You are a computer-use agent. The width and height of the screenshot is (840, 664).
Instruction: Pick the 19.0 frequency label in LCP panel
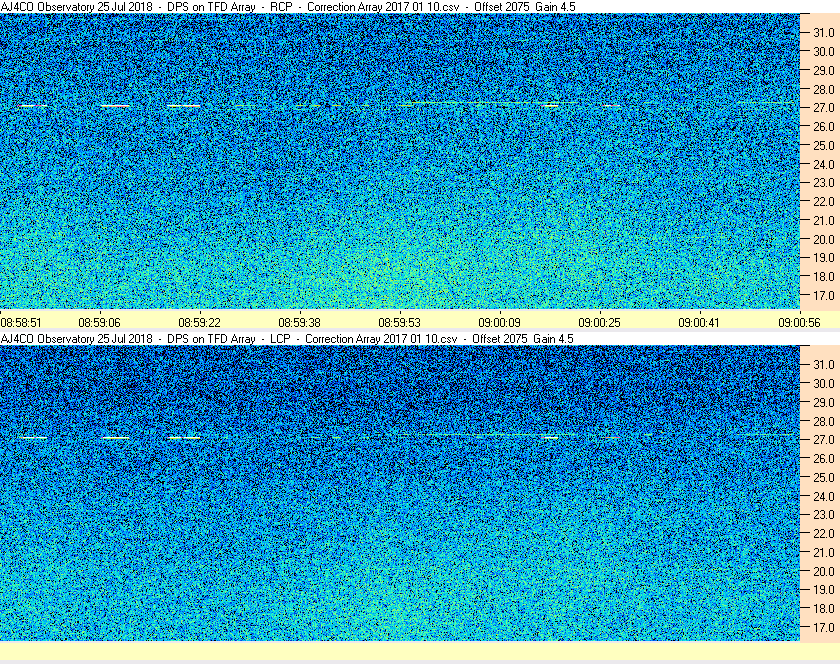823,590
